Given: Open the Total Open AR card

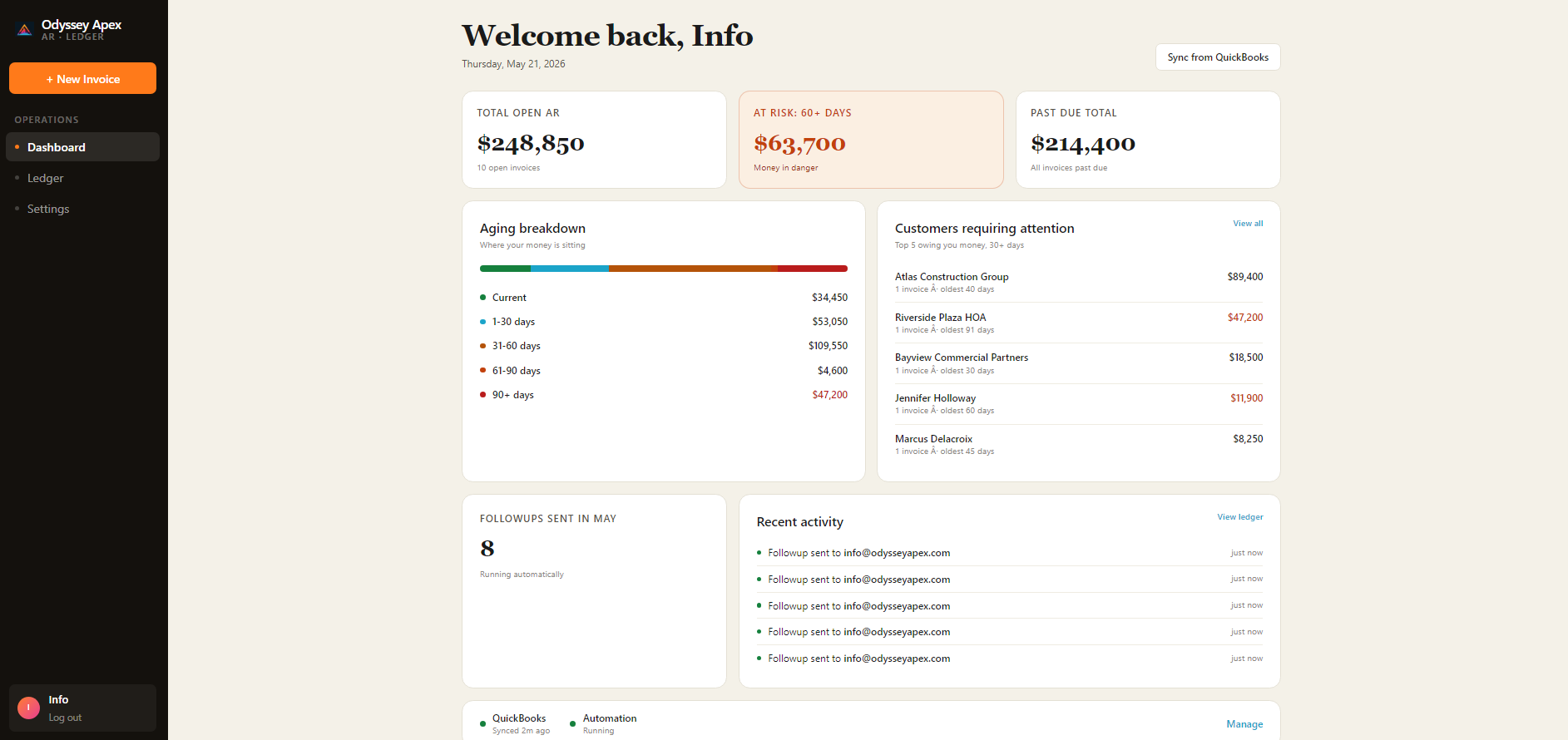Looking at the screenshot, I should pos(594,140).
